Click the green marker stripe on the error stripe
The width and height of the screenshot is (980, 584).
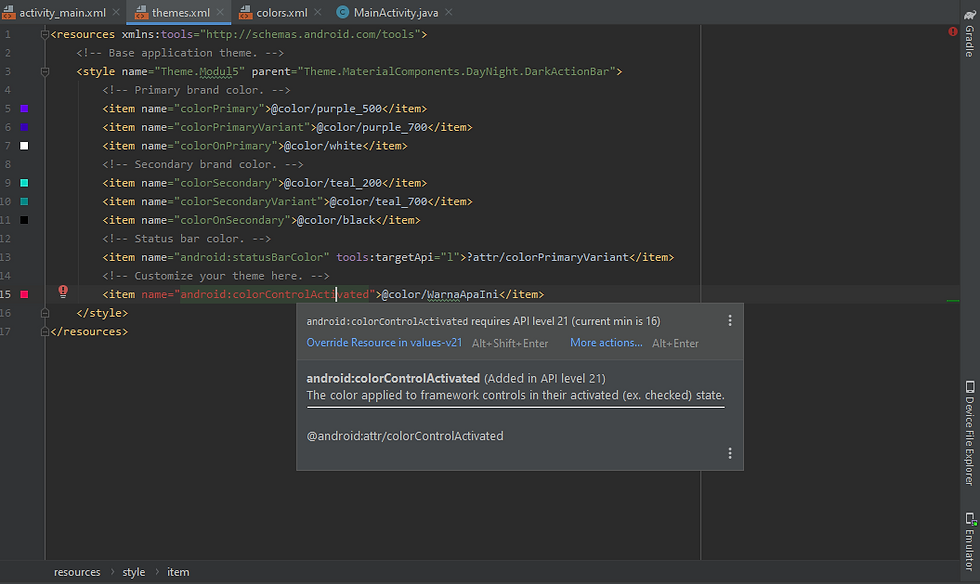pos(952,301)
